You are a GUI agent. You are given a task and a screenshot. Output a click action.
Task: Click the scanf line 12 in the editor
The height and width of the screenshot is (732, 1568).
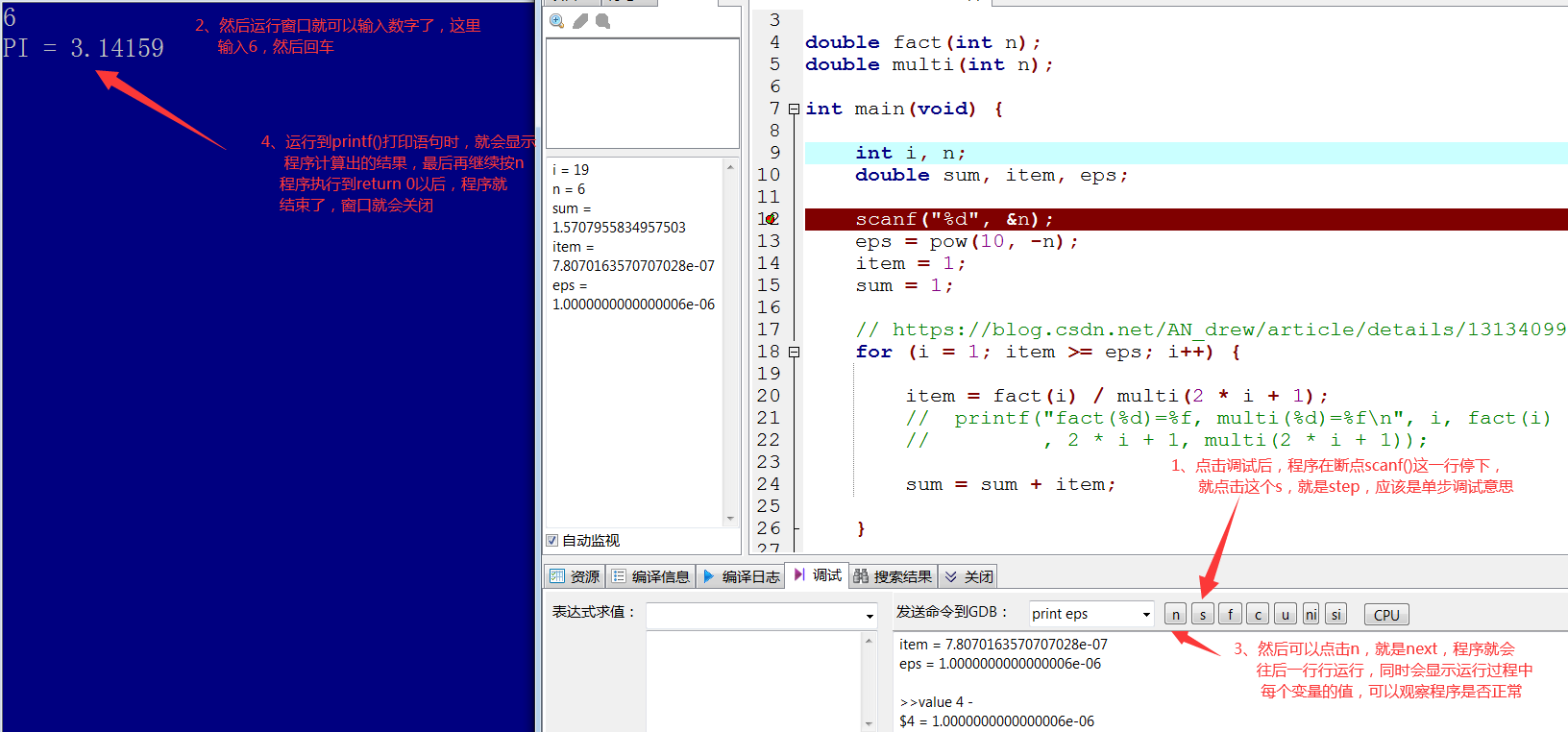(x=1186, y=219)
